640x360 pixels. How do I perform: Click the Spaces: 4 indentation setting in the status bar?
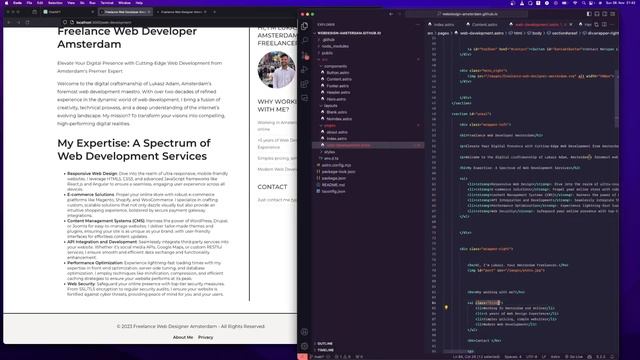pos(513,357)
